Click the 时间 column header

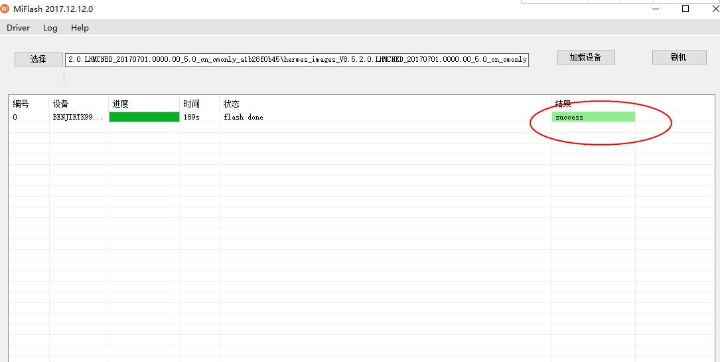pyautogui.click(x=191, y=104)
